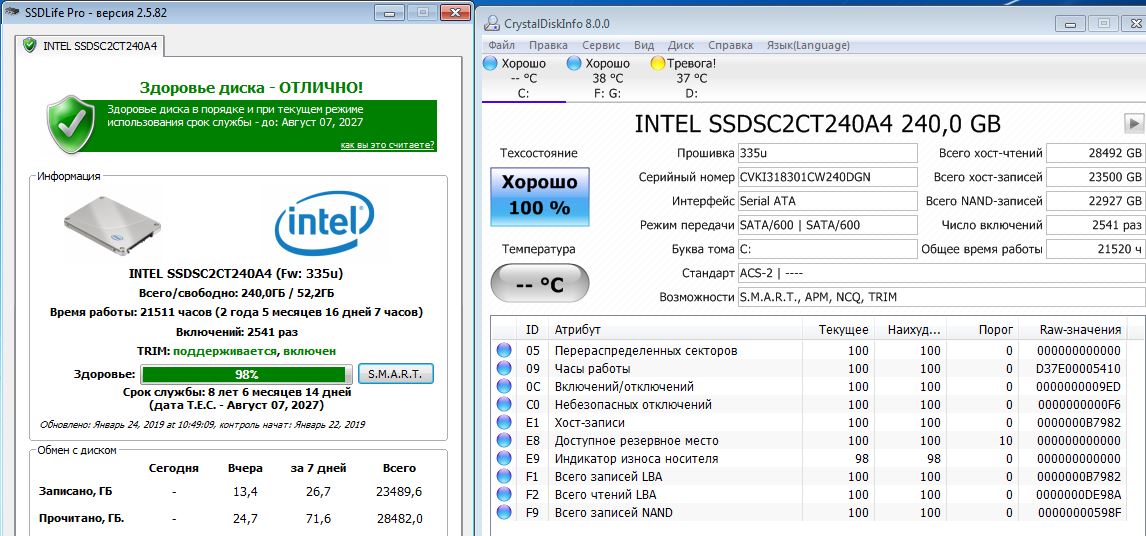Click the green shield health icon in SSDLife

pyautogui.click(x=72, y=124)
